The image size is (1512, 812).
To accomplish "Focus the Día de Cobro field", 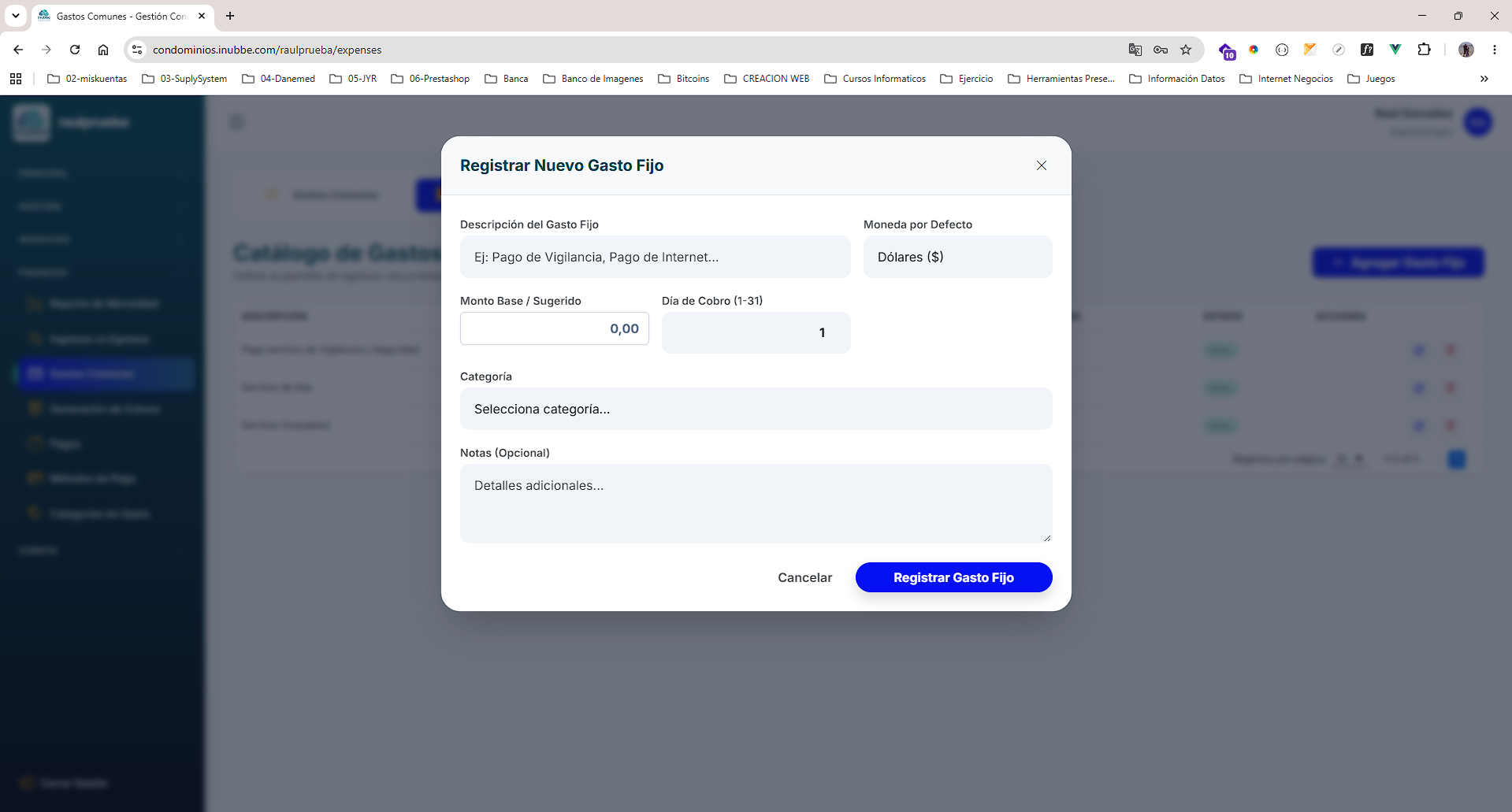I will (x=756, y=332).
